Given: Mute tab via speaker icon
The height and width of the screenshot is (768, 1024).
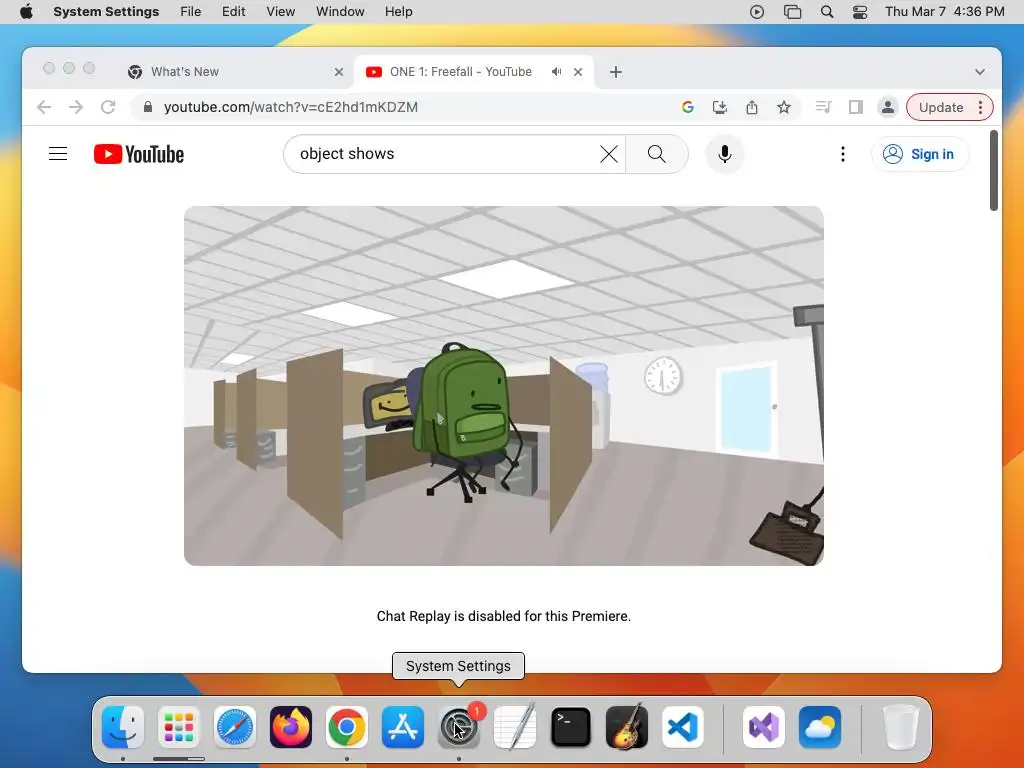Looking at the screenshot, I should [556, 72].
